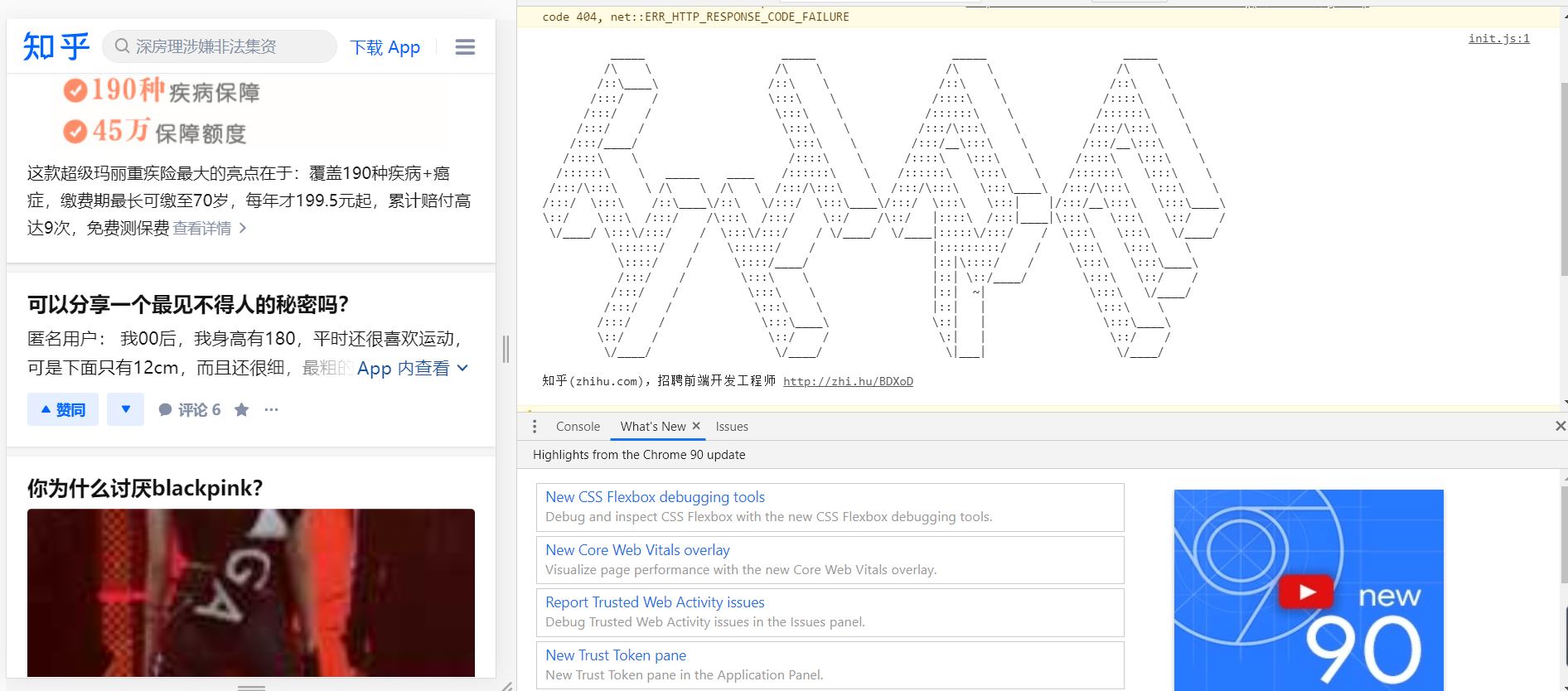Expand ad details via 查看详情 chevron

tap(242, 228)
